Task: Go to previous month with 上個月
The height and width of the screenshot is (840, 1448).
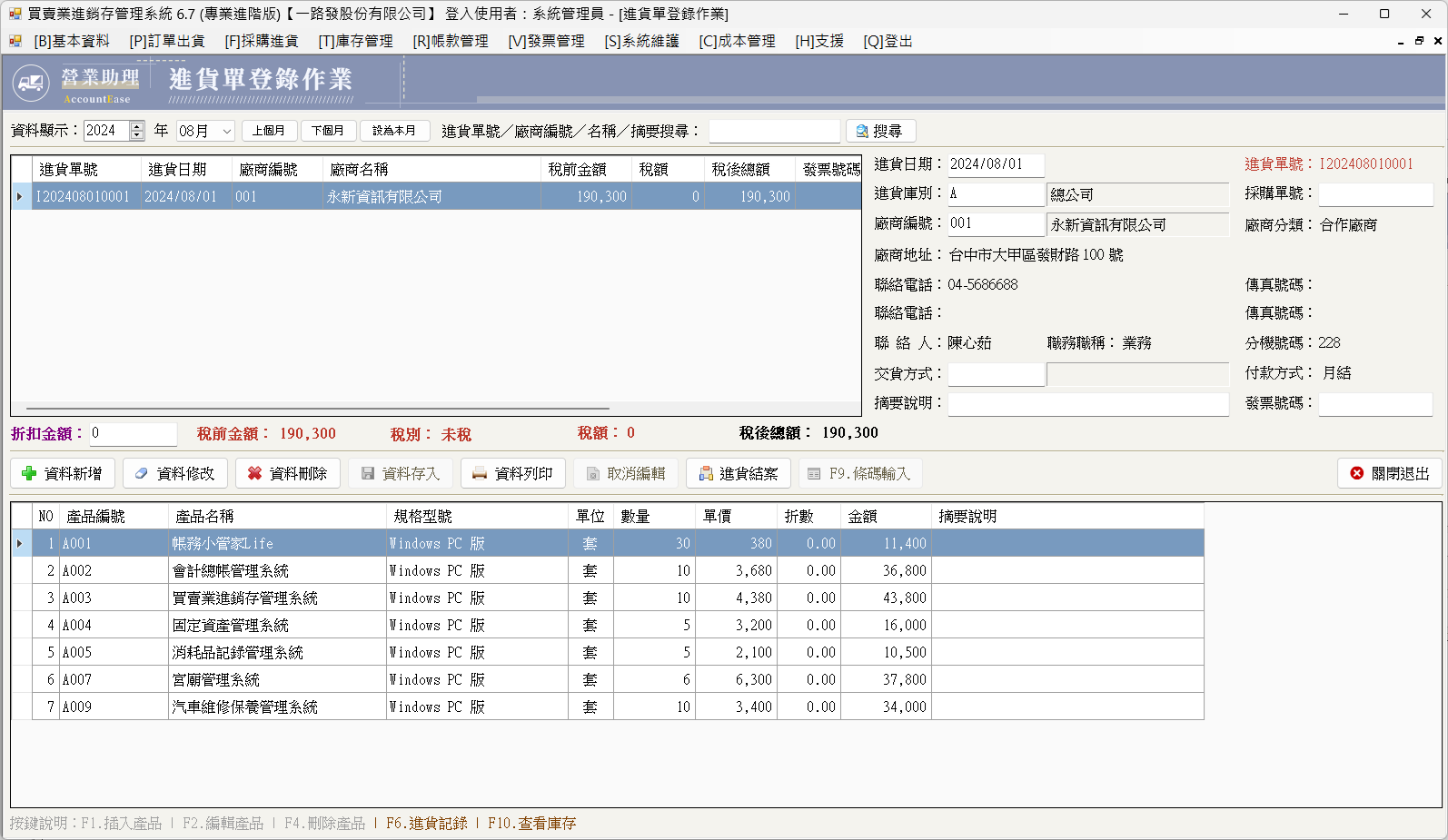Action: [x=269, y=131]
